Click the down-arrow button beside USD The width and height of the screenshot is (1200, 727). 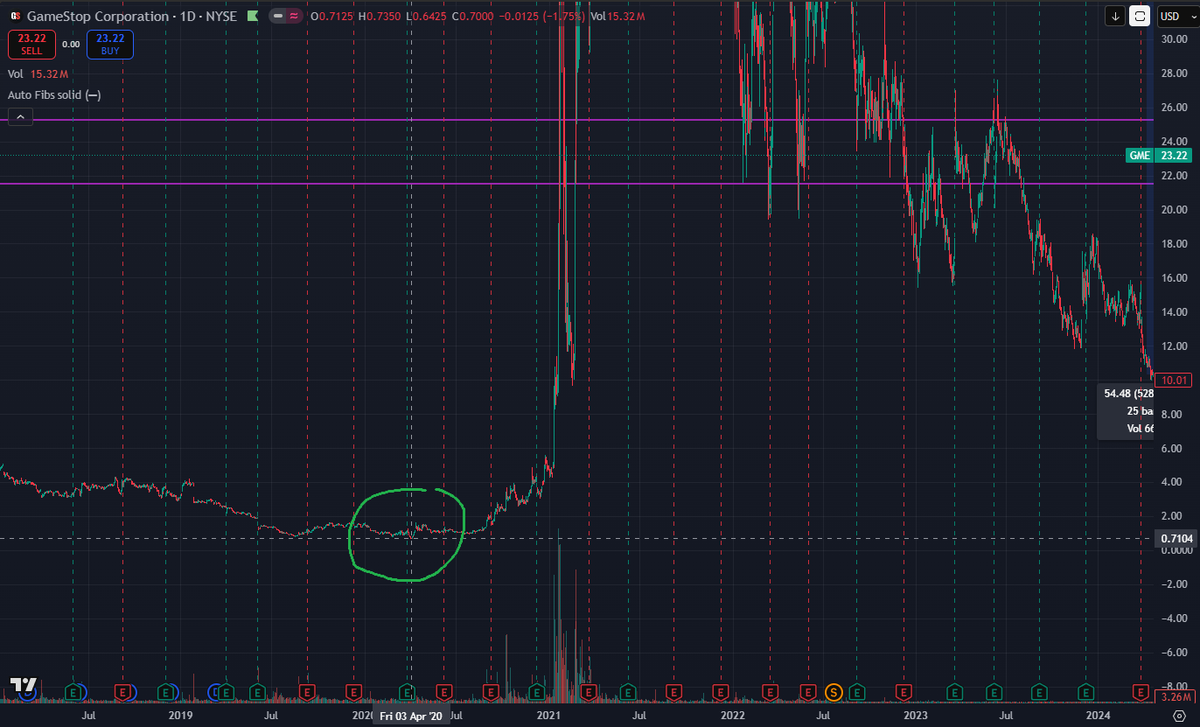tap(1116, 16)
